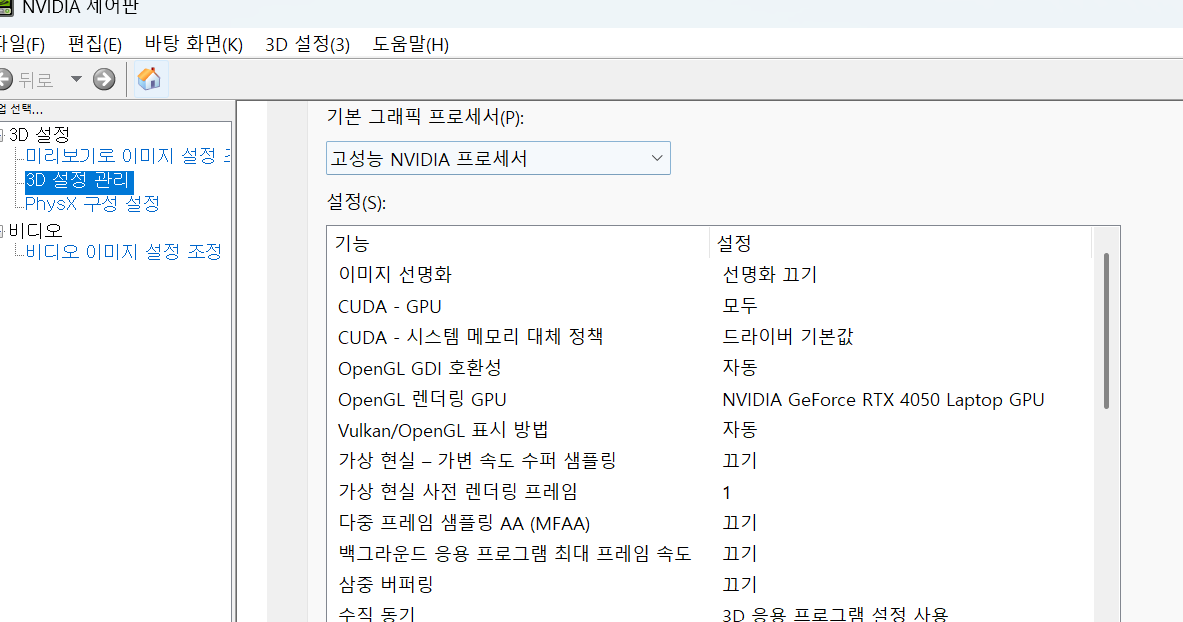The width and height of the screenshot is (1183, 622).
Task: Collapse the 3D 설정 tree node
Action: [x=2, y=135]
